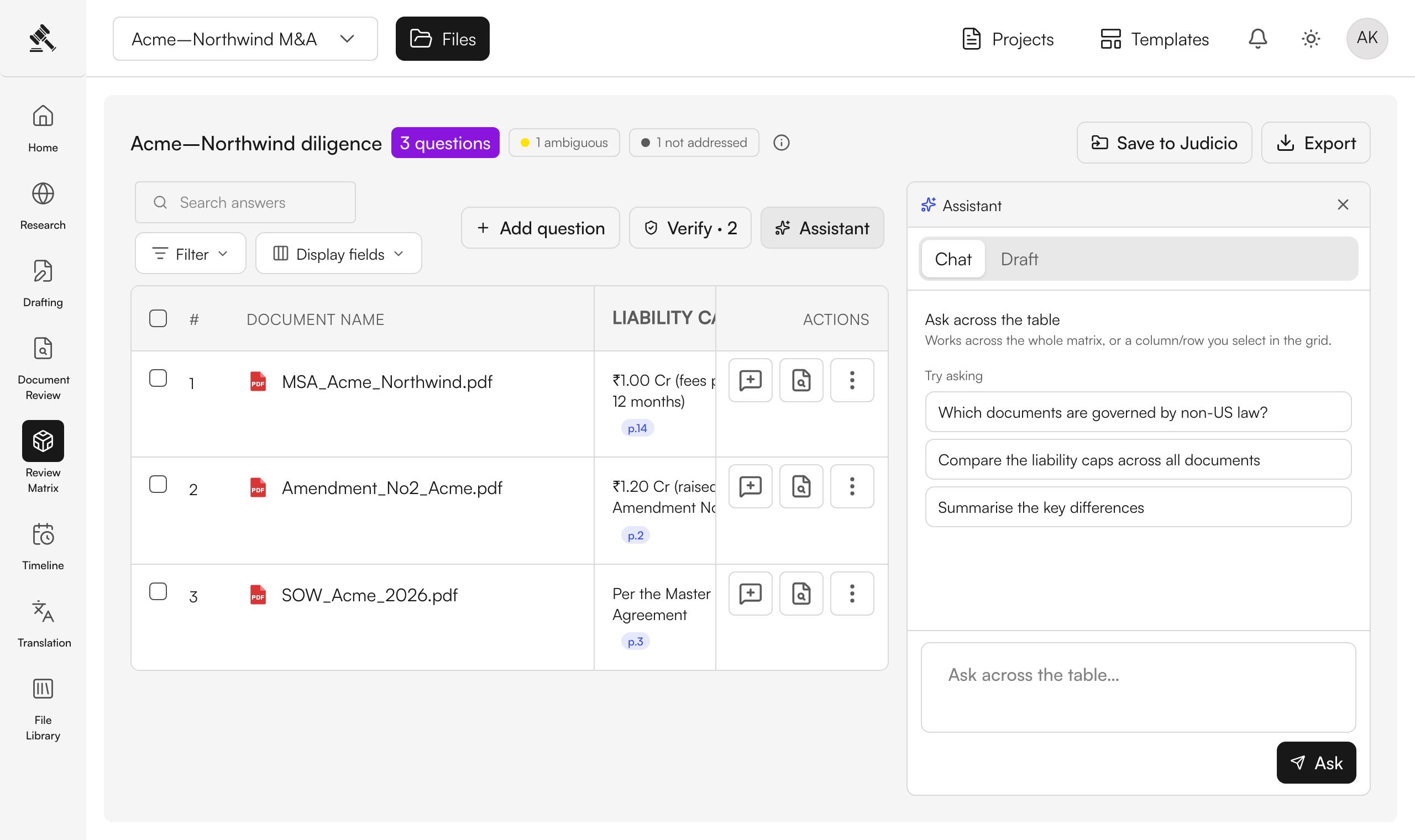Focus the Search answers field
This screenshot has height=840, width=1415.
click(245, 202)
